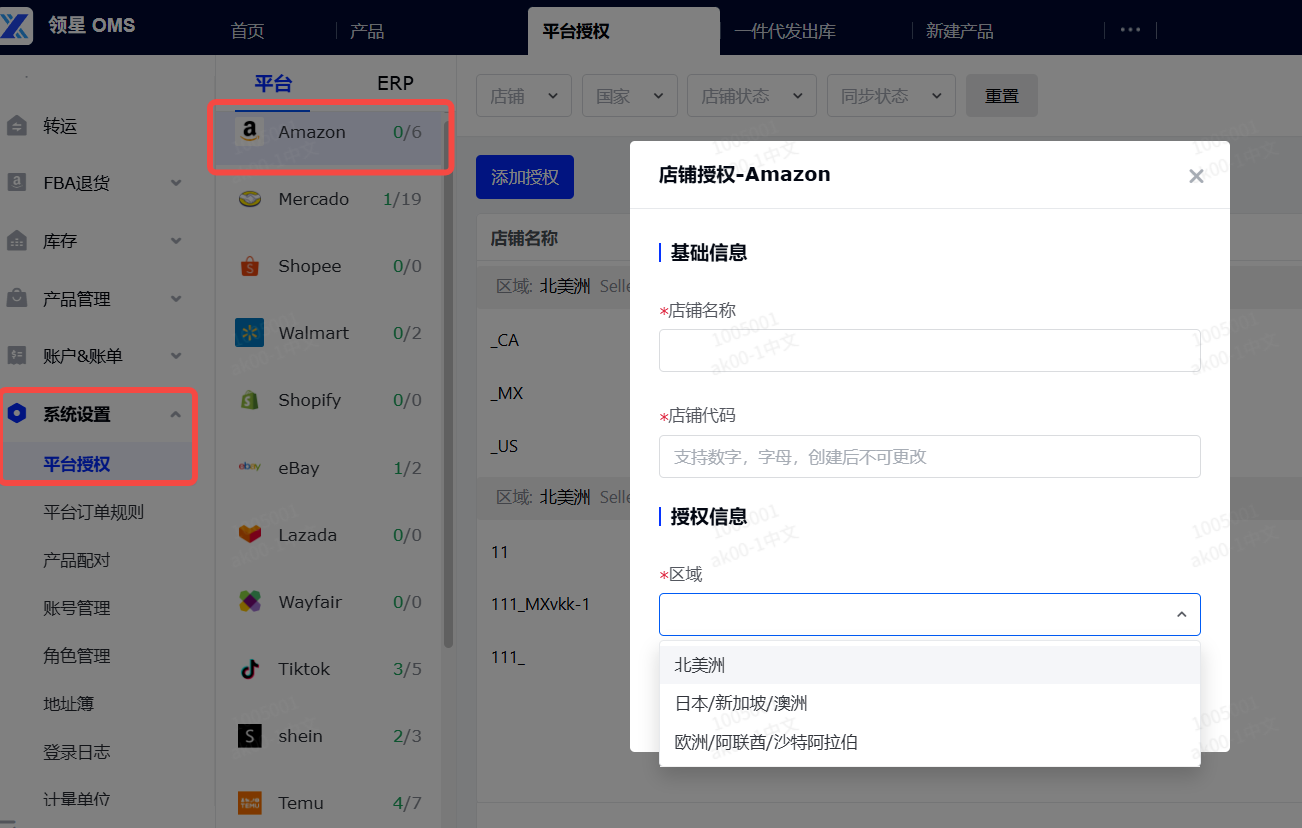
Task: Click the FBA退货 sidebar icon
Action: pos(17,183)
